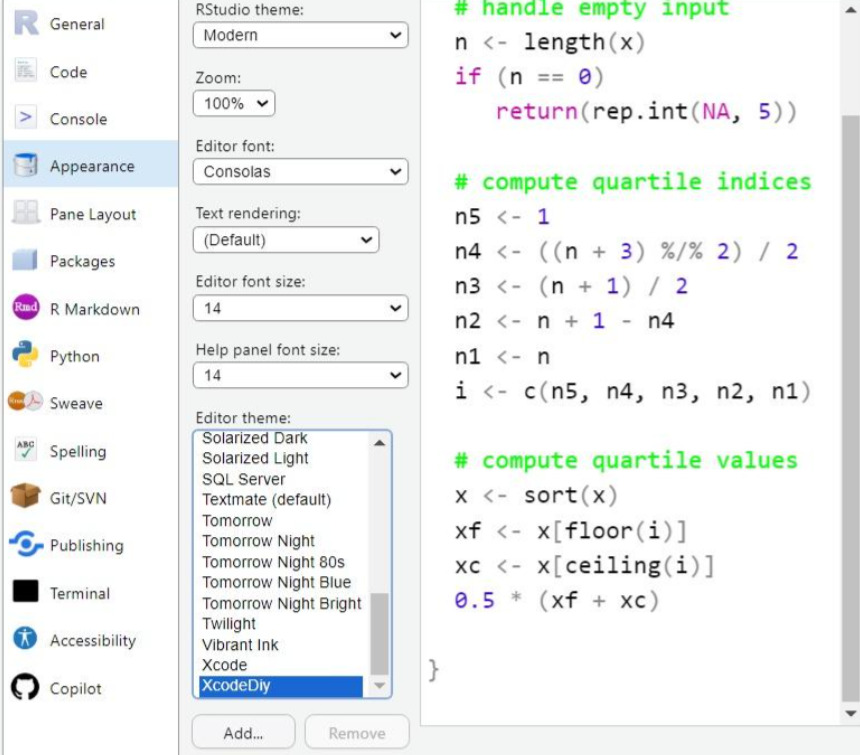Viewport: 860px width, 755px height.
Task: Click the preview pane scroll-down arrow
Action: tap(851, 713)
